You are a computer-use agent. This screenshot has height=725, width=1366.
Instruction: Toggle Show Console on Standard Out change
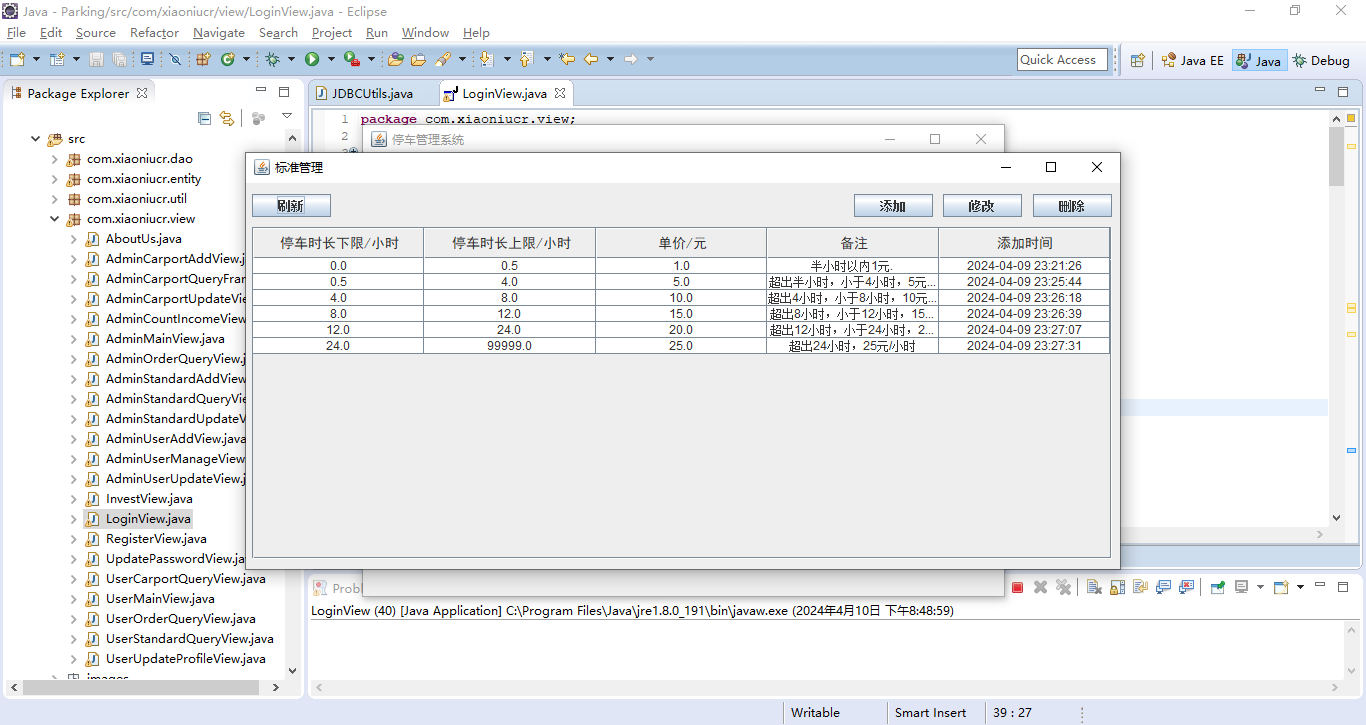coord(1163,587)
